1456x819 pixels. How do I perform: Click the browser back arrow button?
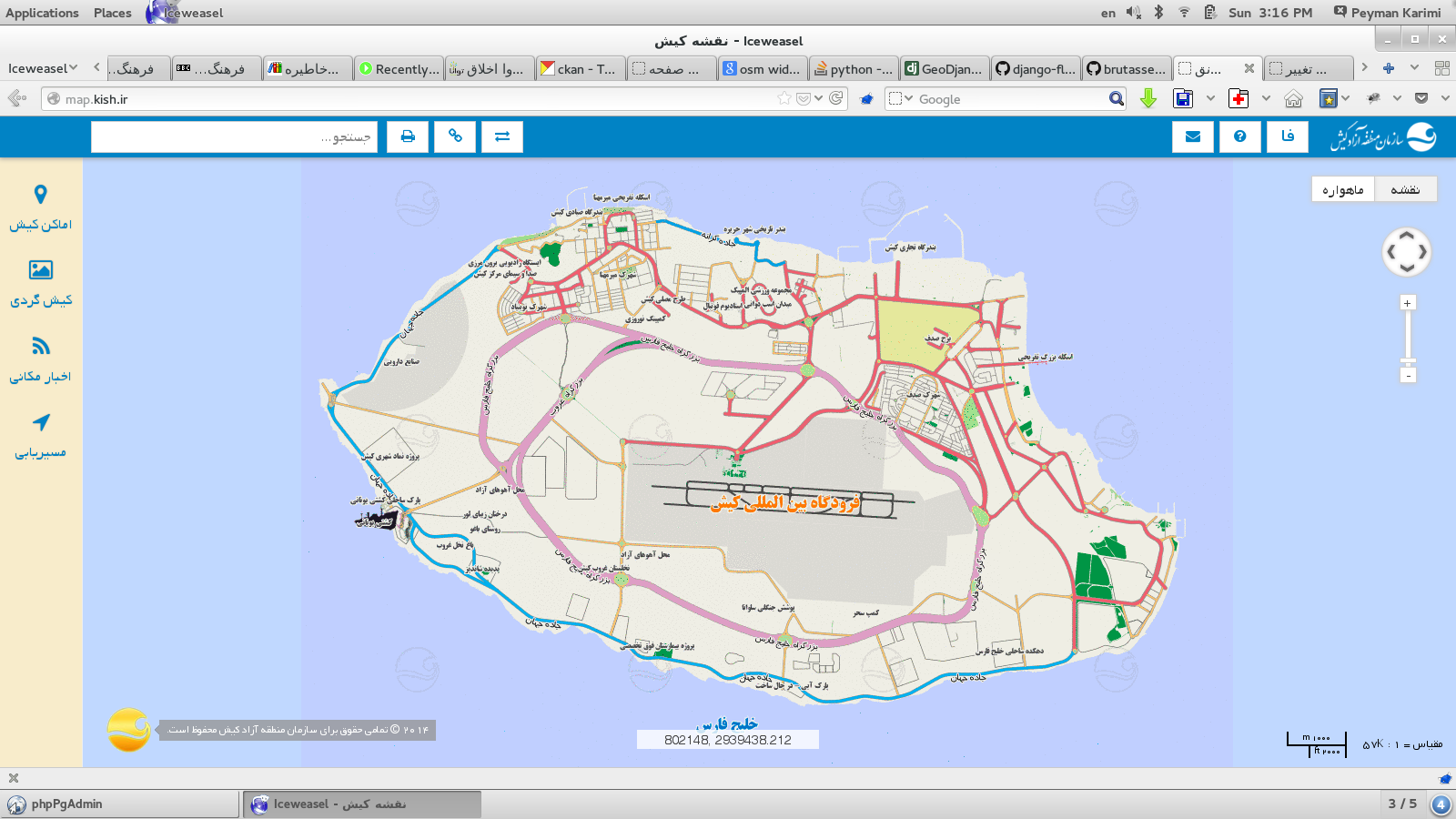[16, 98]
